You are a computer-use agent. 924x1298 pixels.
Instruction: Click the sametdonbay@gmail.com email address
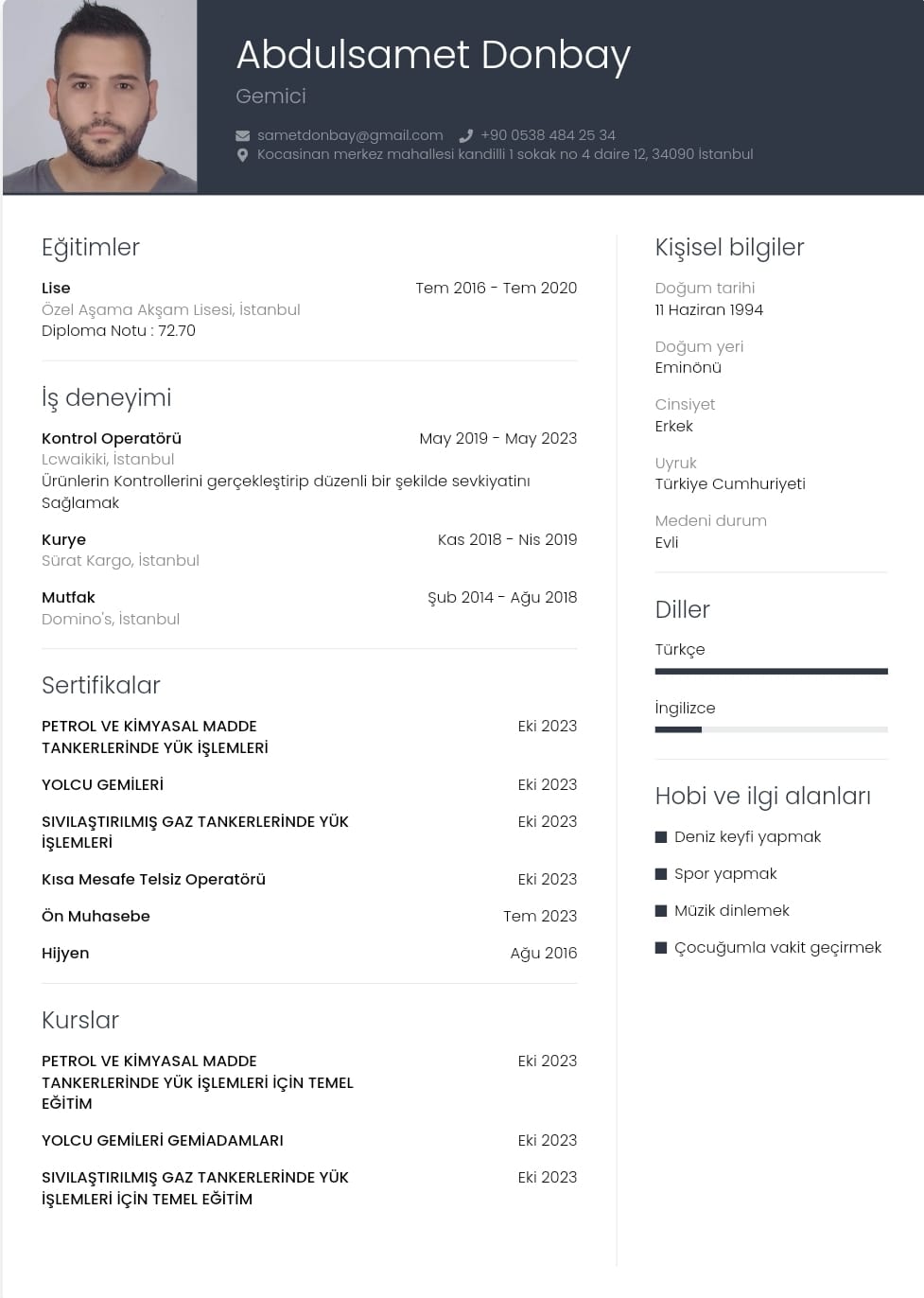point(350,135)
